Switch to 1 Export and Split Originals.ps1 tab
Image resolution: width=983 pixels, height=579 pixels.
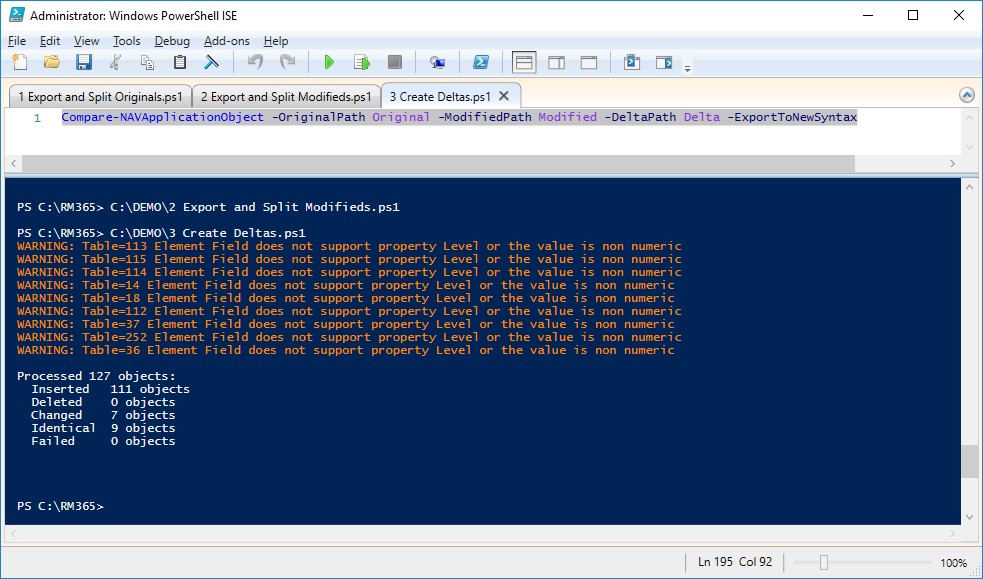tap(100, 96)
